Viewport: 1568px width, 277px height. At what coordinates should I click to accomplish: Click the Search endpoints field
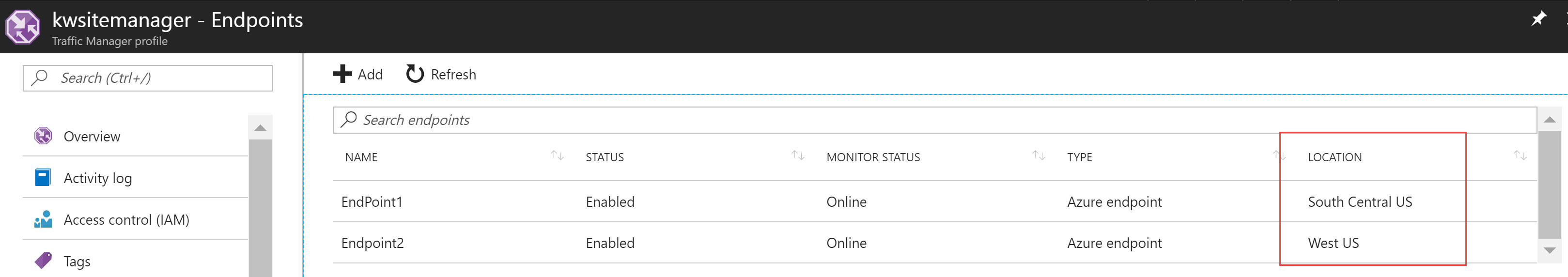click(935, 120)
